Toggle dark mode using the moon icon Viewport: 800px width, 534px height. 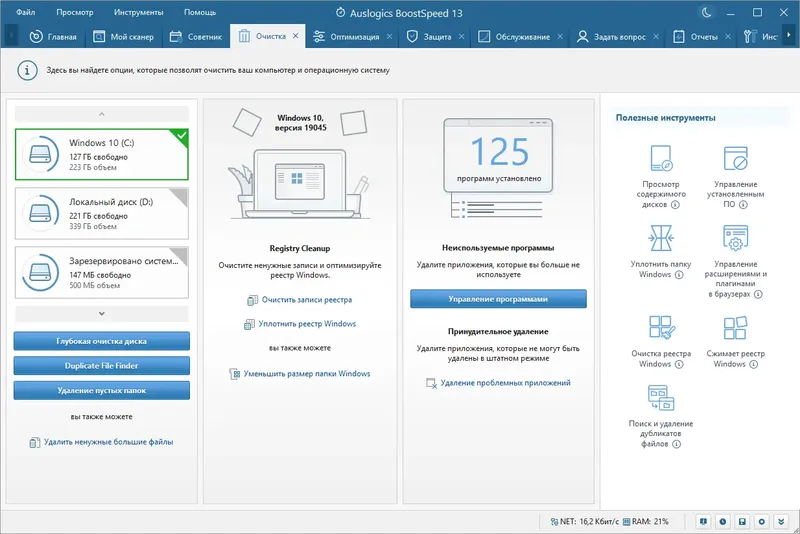coord(707,13)
